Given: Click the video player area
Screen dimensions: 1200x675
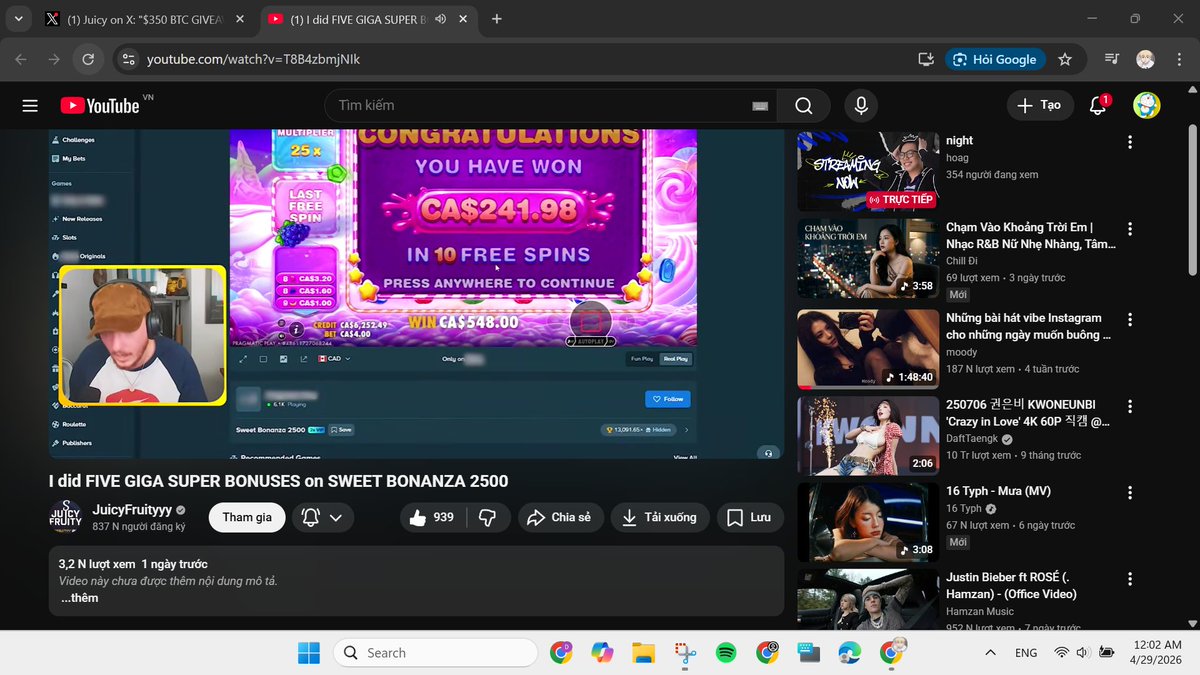Looking at the screenshot, I should click(x=416, y=294).
